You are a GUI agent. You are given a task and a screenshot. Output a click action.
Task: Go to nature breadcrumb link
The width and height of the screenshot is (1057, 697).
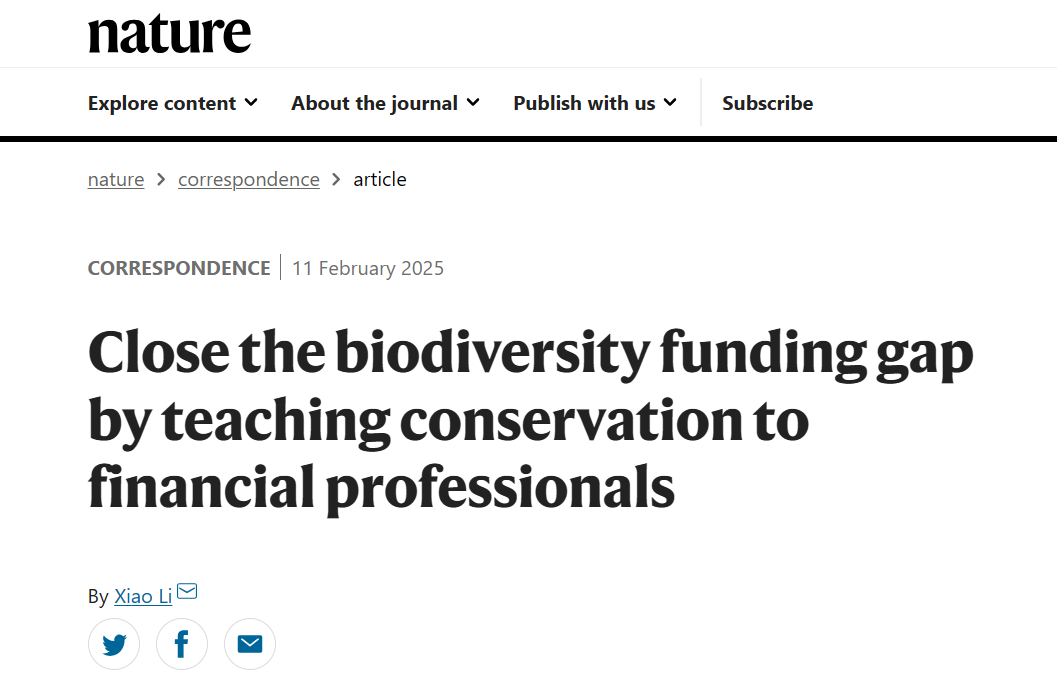[x=116, y=180]
